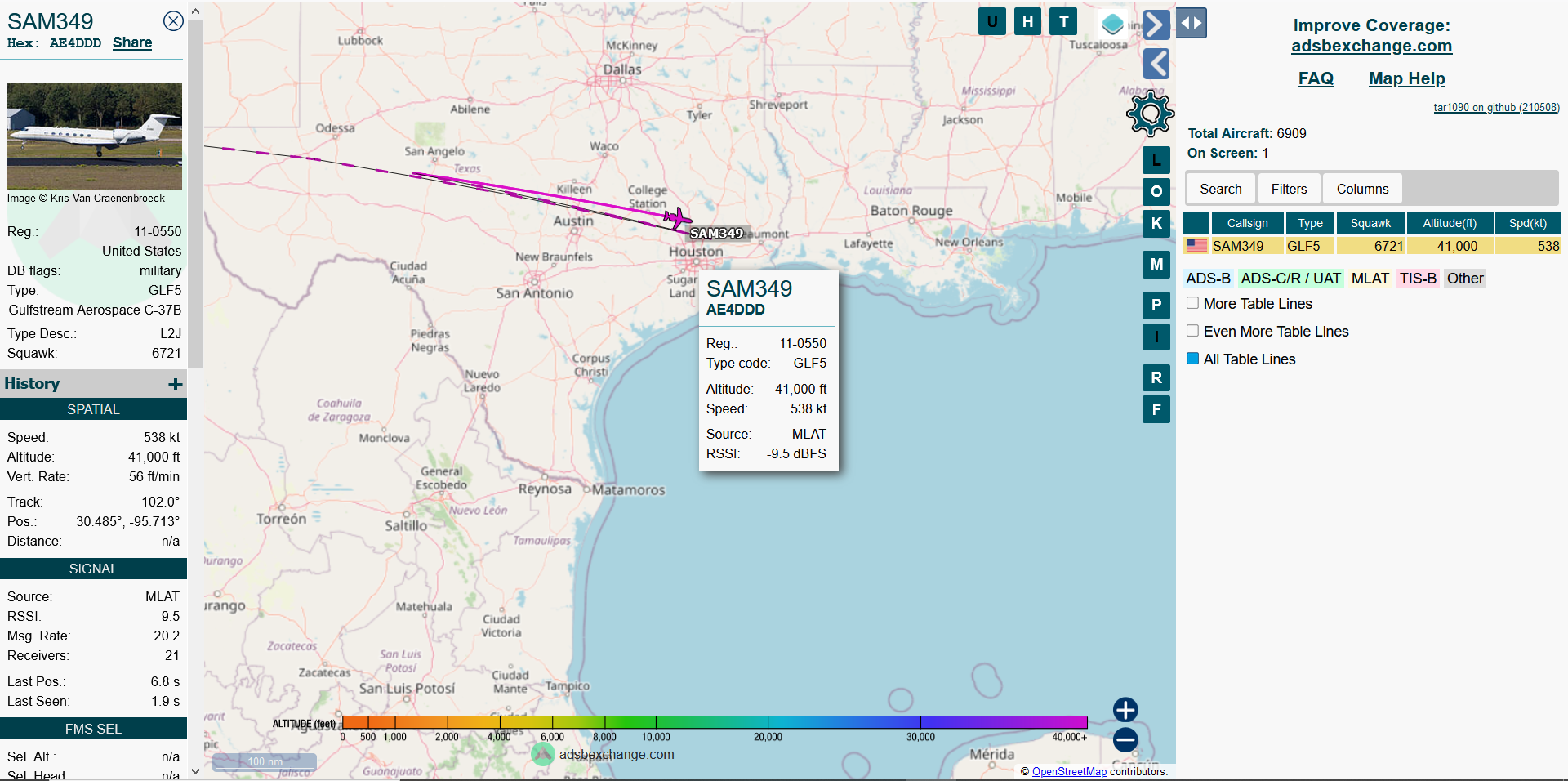
Task: Click the US flag in SAM349 row
Action: point(1196,245)
